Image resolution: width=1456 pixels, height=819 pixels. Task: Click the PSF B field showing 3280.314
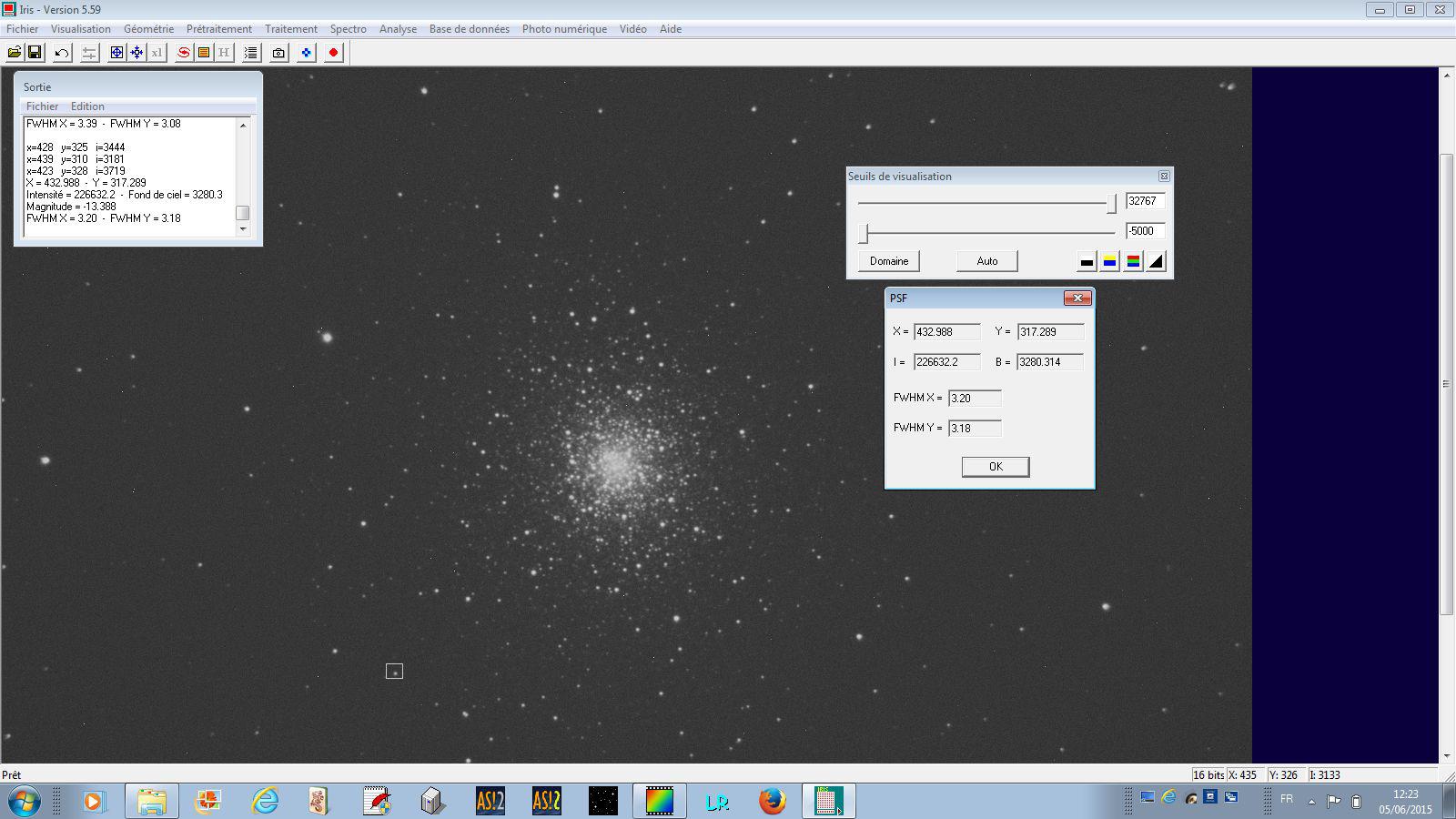1050,362
